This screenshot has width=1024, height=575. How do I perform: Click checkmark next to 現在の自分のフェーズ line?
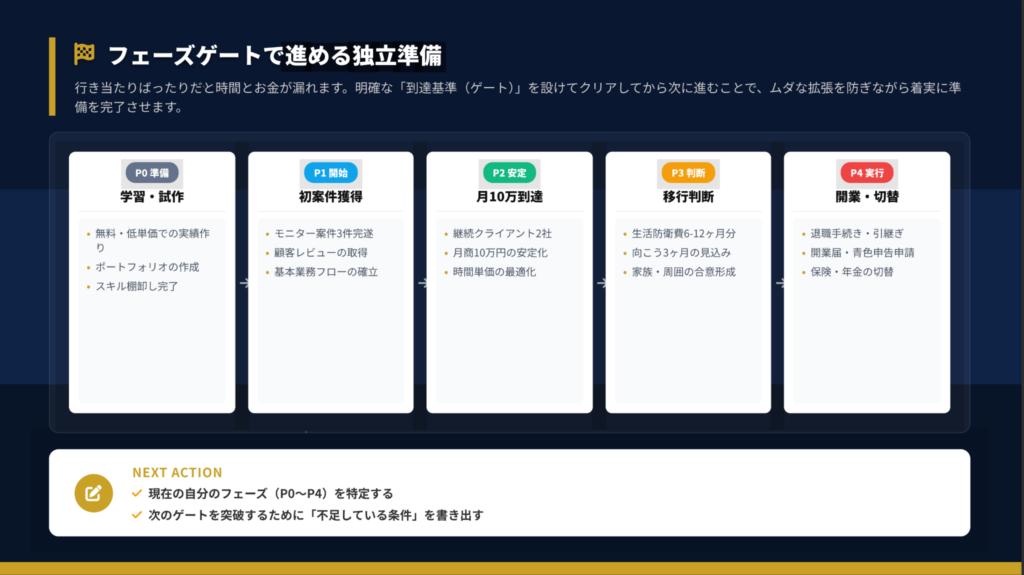137,493
